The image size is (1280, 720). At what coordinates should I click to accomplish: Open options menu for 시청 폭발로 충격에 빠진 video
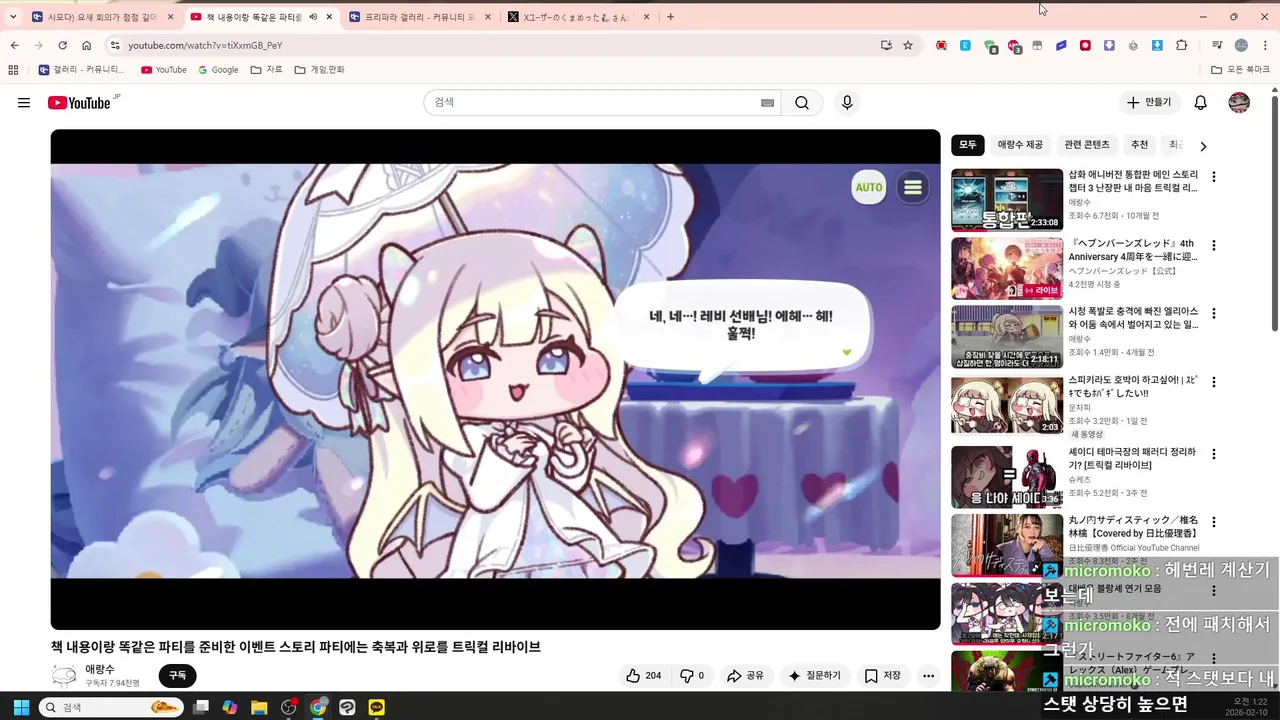[1214, 314]
